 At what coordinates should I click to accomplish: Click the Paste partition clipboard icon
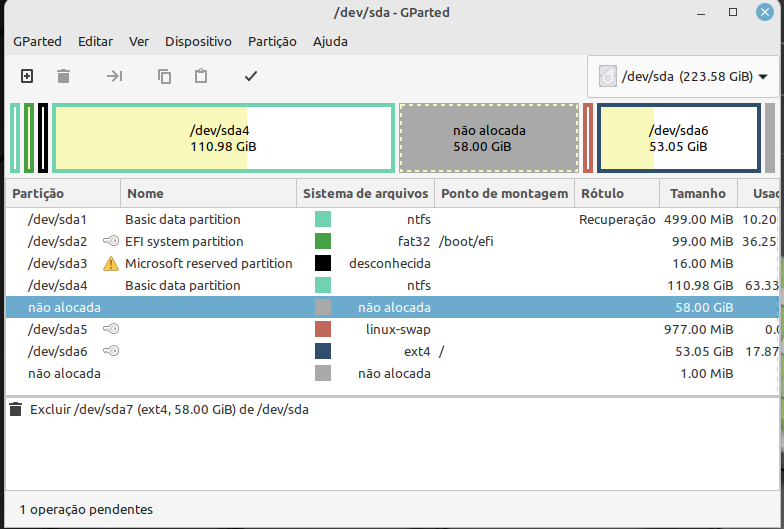(x=201, y=76)
